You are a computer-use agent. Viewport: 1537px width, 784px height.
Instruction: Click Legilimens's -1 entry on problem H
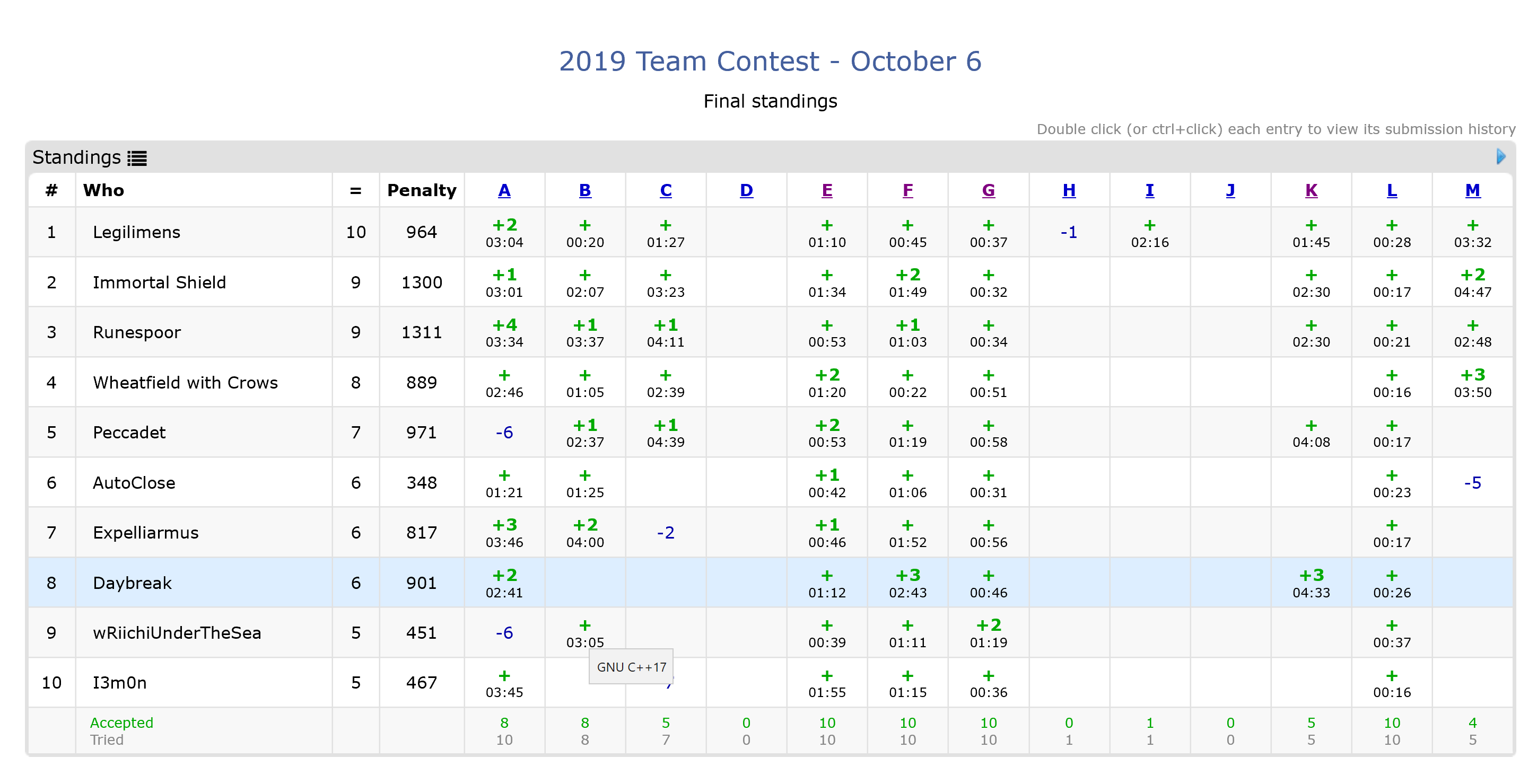[x=1069, y=232]
